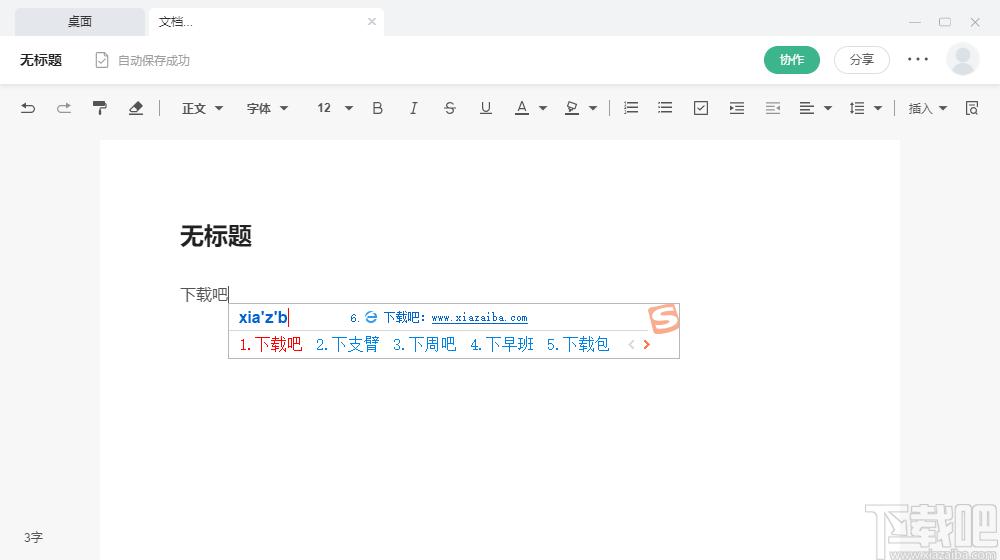Screen dimensions: 1000x560
Task: Click the 3字 word count
Action: (x=33, y=538)
